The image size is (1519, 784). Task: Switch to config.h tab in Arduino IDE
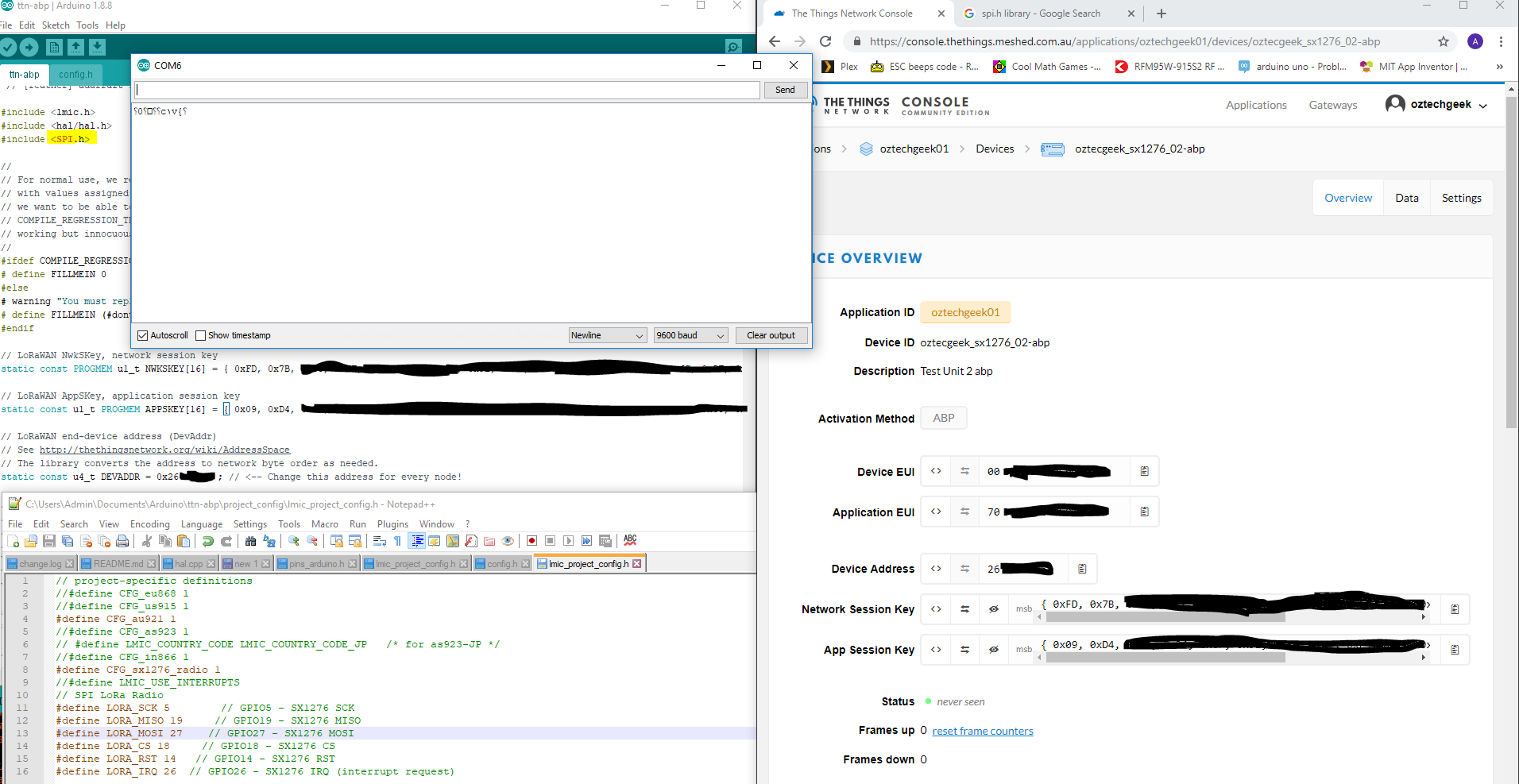pyautogui.click(x=75, y=75)
